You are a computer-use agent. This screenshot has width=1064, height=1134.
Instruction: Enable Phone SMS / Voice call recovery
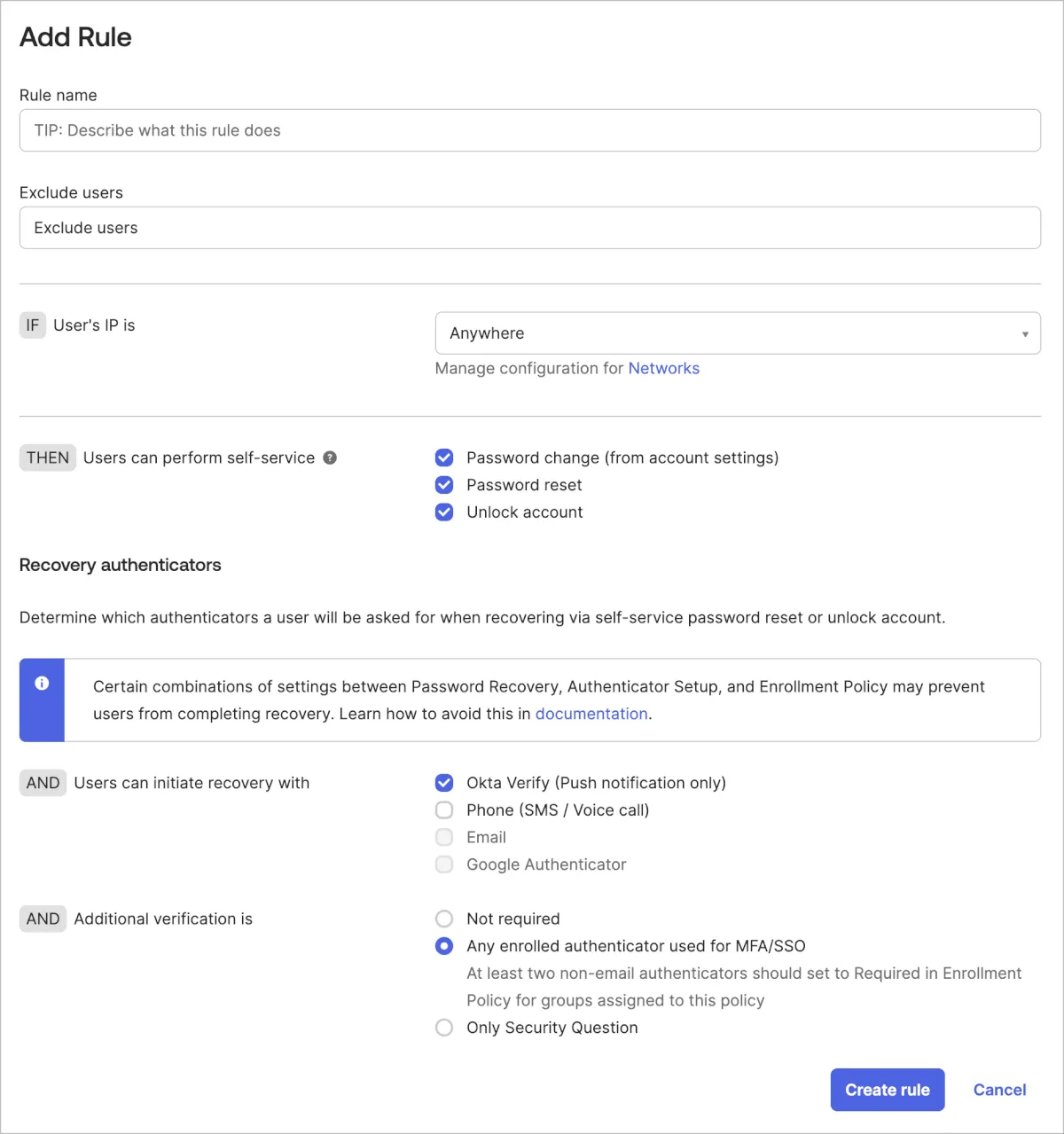444,810
